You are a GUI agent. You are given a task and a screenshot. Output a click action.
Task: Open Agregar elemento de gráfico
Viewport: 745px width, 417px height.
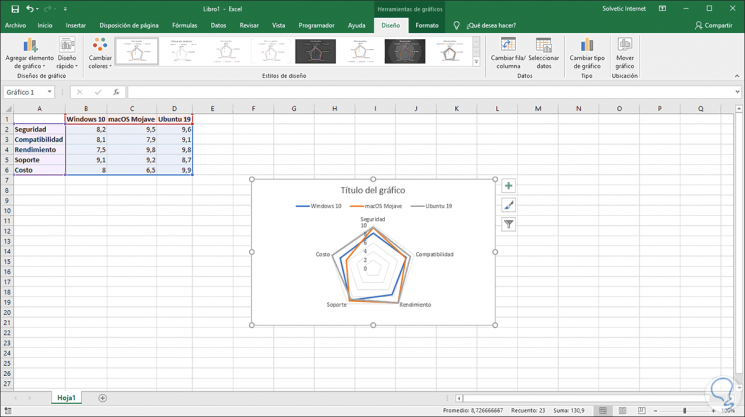(29, 53)
